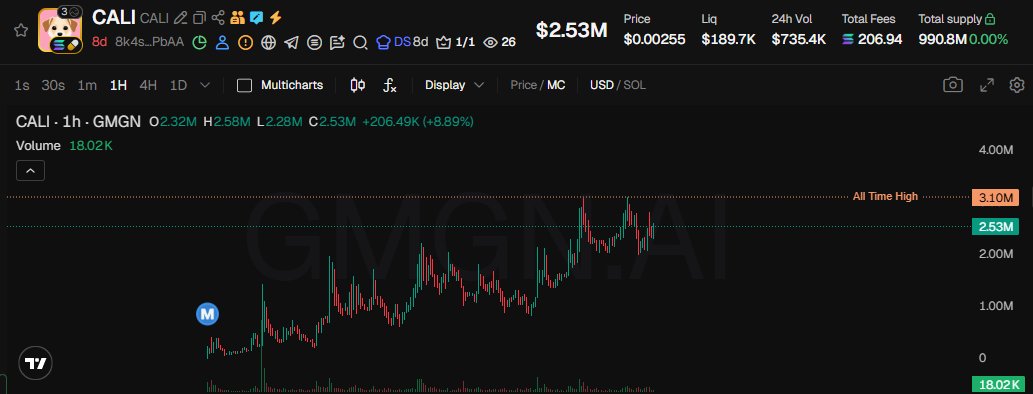Select the 1H timeframe

[x=119, y=85]
